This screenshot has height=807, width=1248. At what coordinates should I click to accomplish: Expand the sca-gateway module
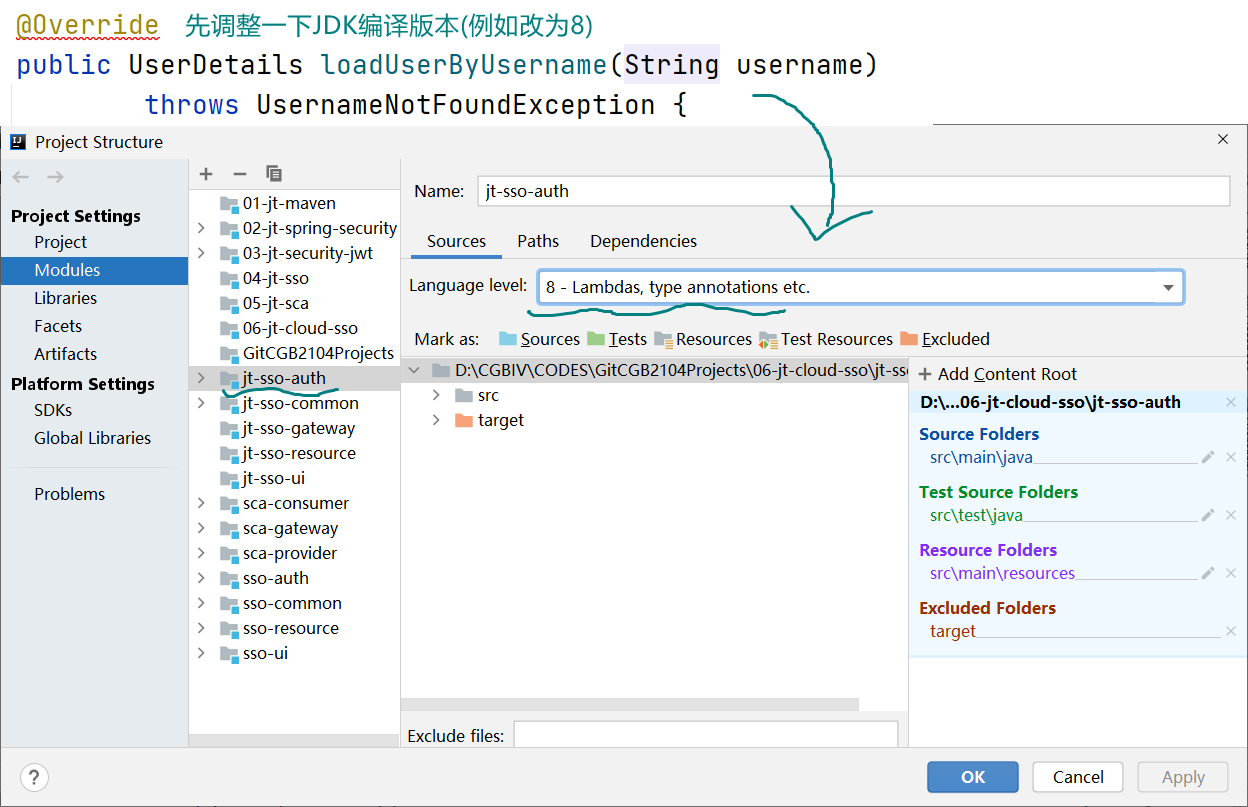[x=201, y=528]
